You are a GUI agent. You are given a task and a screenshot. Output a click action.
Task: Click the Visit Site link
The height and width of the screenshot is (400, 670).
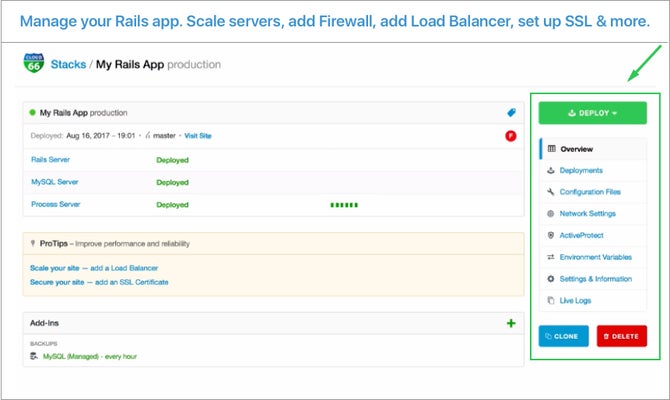[198, 135]
